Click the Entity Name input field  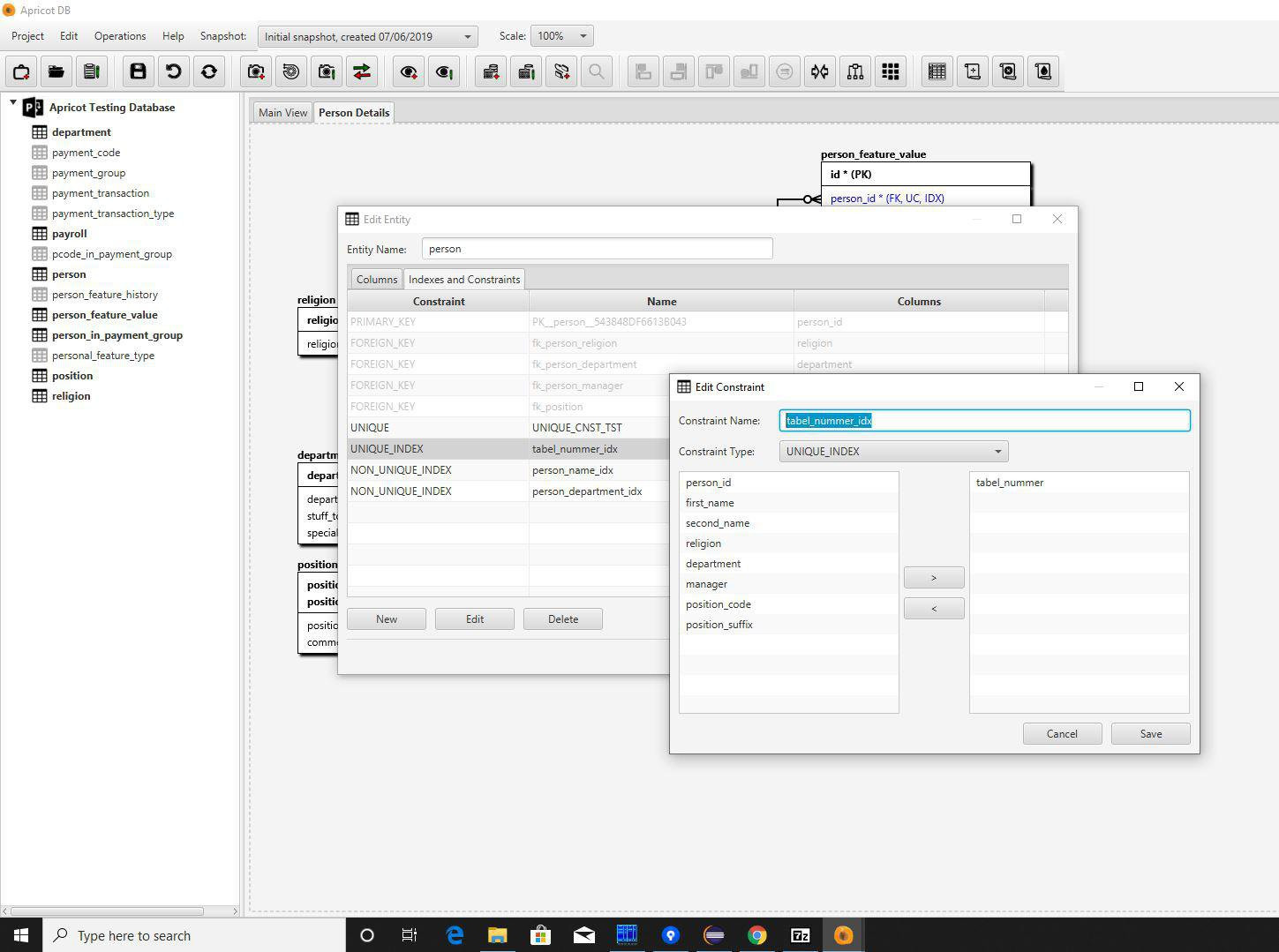(598, 249)
